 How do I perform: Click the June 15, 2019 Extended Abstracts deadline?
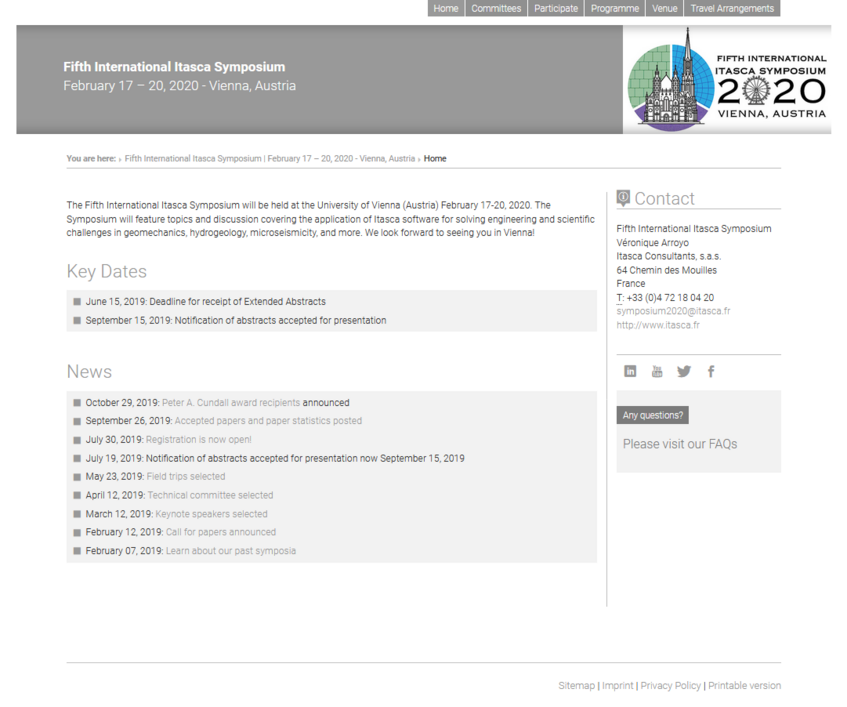[x=205, y=301]
